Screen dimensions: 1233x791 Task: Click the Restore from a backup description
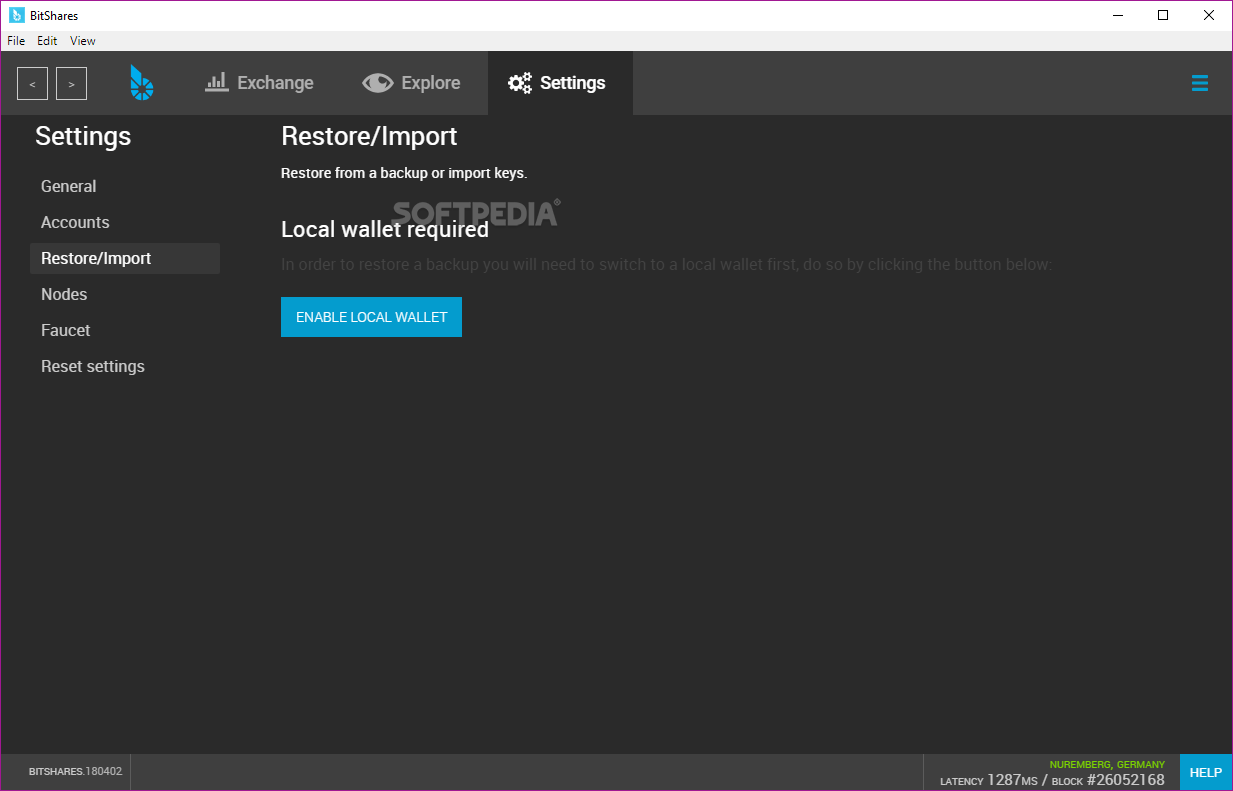click(404, 173)
